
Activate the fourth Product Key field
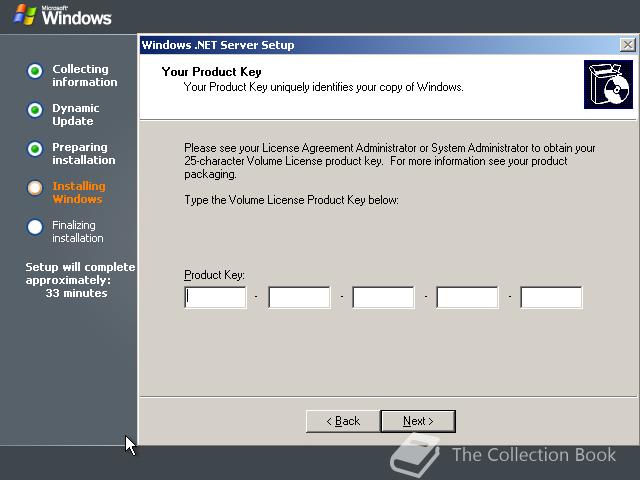point(468,297)
